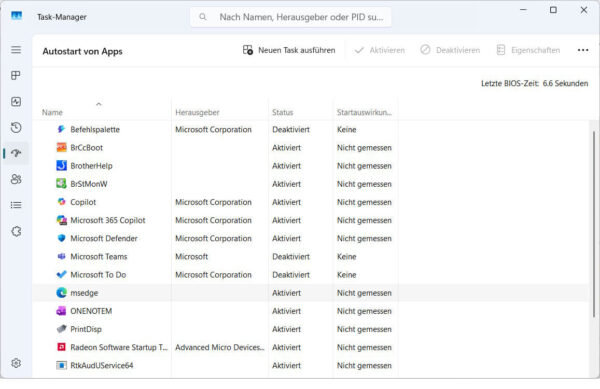Image resolution: width=600 pixels, height=389 pixels.
Task: Click PrintDisp app icon
Action: pyautogui.click(x=61, y=329)
